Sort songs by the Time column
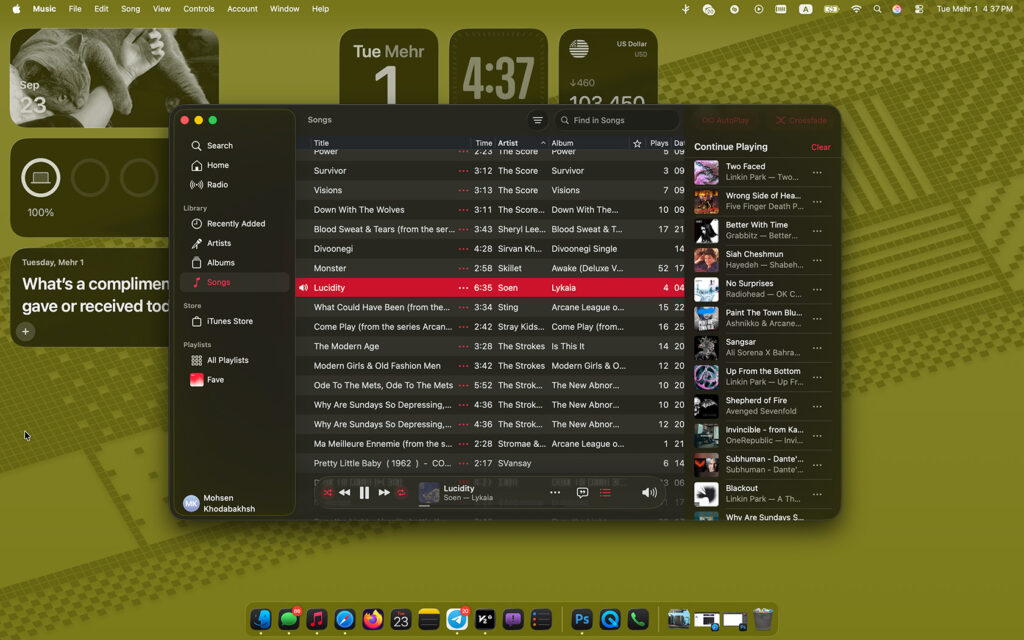 coord(483,143)
